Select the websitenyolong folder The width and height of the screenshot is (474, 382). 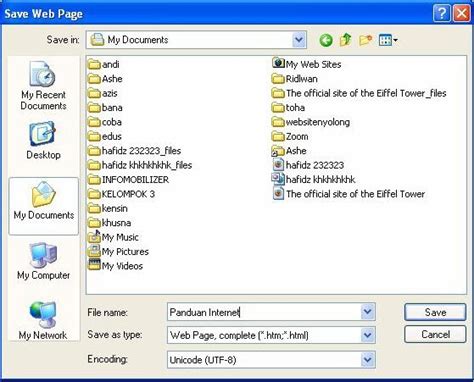[x=311, y=122]
